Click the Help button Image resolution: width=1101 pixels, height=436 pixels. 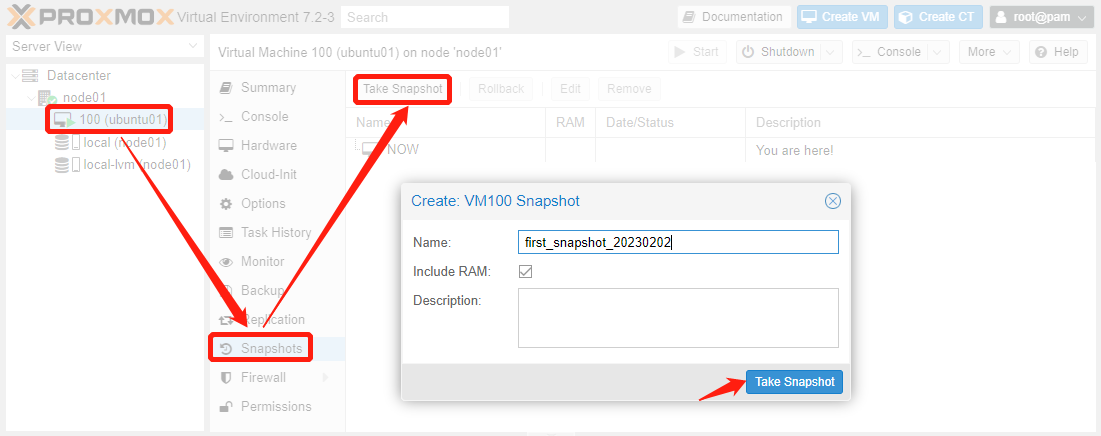[1058, 52]
